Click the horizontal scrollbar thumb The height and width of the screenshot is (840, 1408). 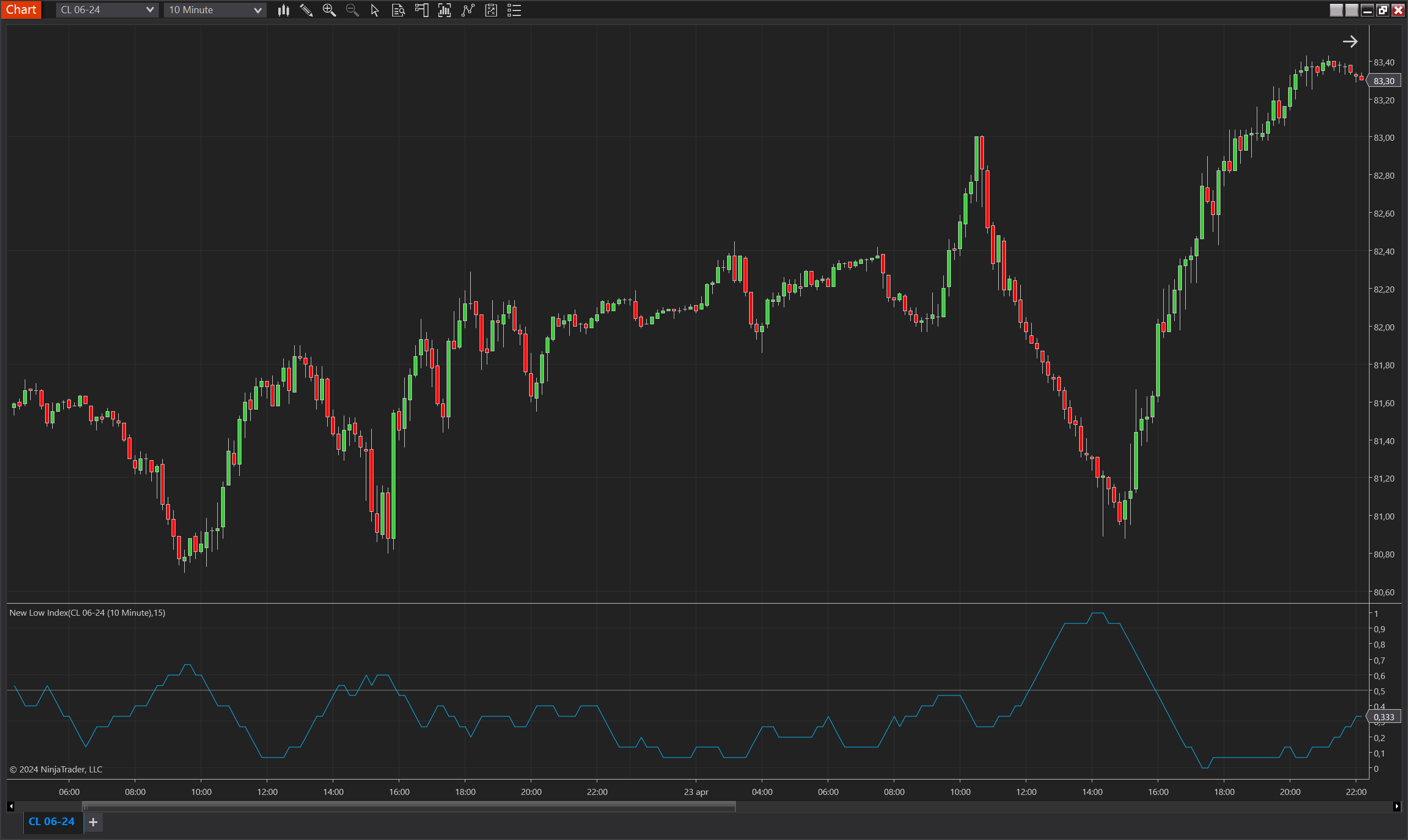[x=409, y=806]
